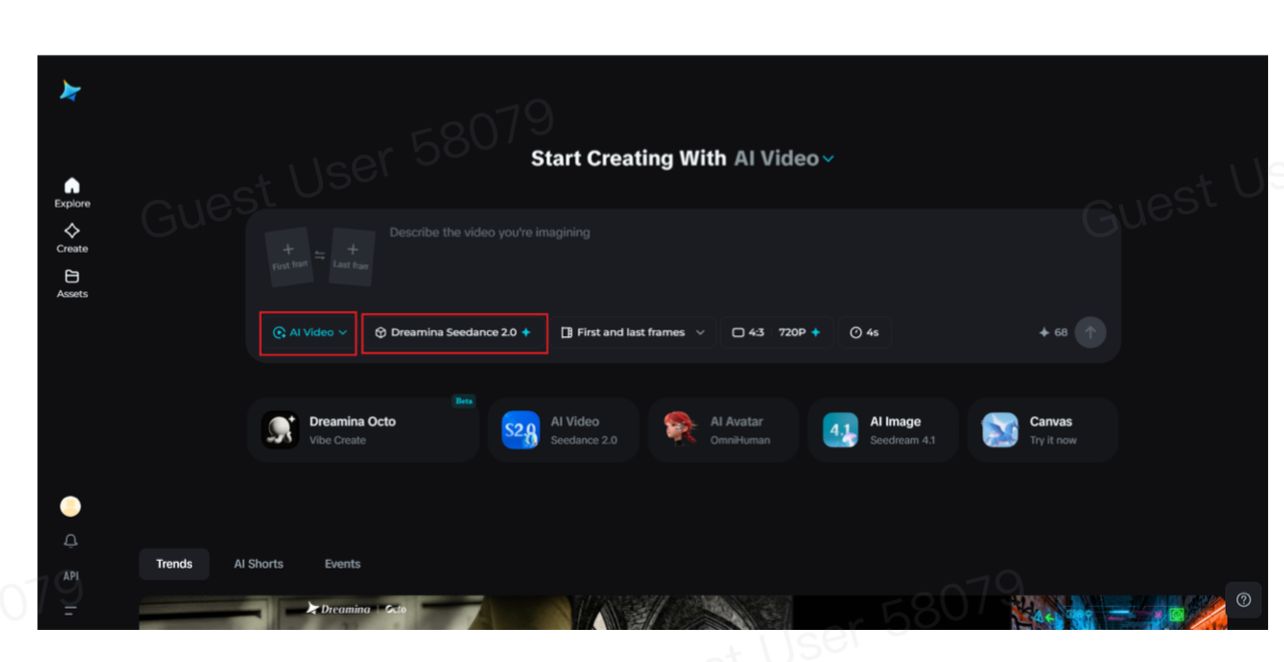This screenshot has height=662, width=1284.
Task: Switch to the AI Shorts tab
Action: pos(258,564)
